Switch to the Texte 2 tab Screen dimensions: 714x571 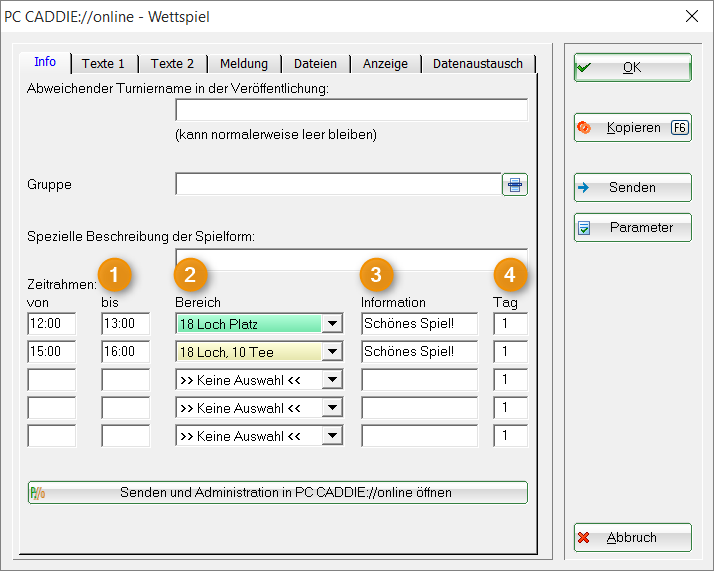point(173,64)
